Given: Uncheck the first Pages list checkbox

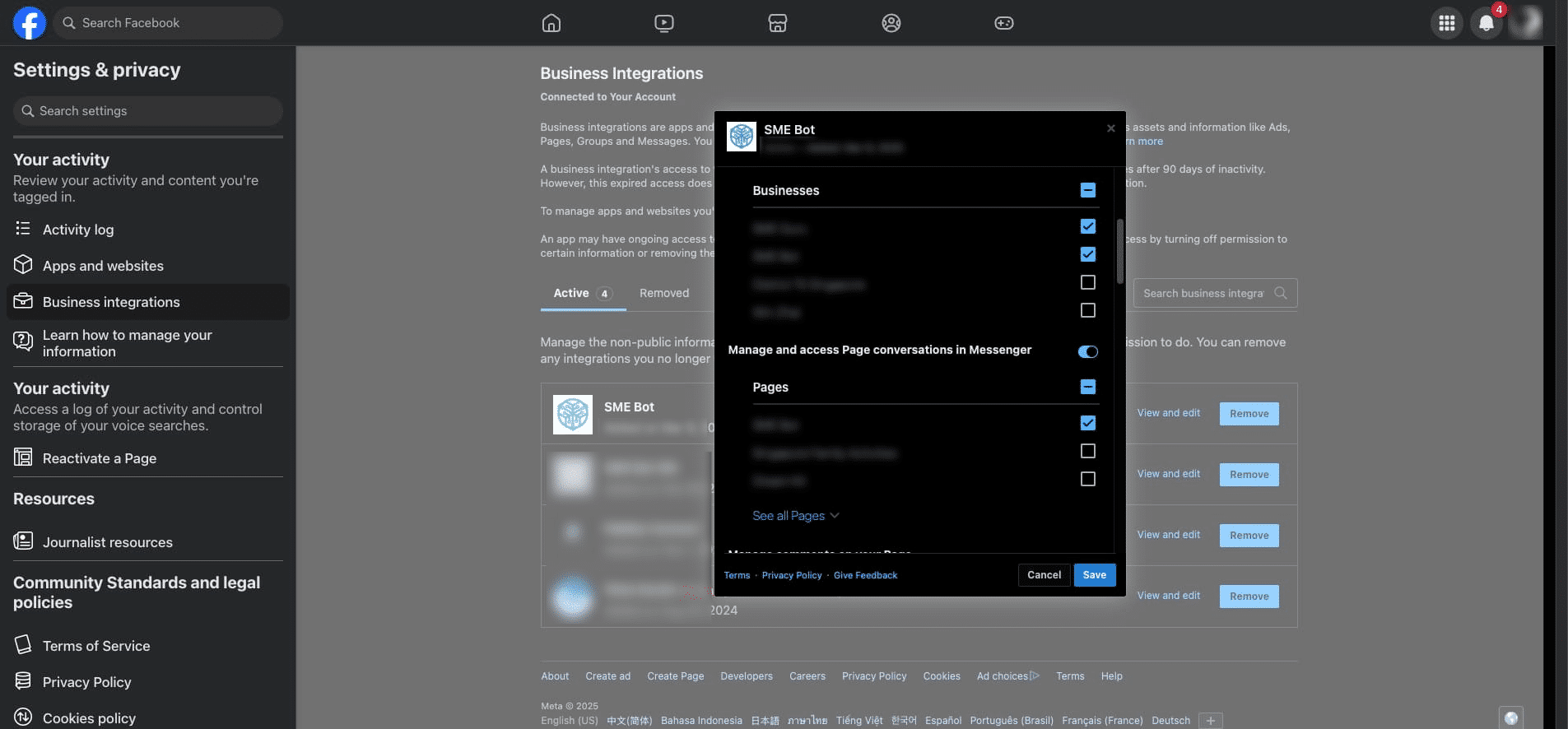Looking at the screenshot, I should click(1088, 423).
